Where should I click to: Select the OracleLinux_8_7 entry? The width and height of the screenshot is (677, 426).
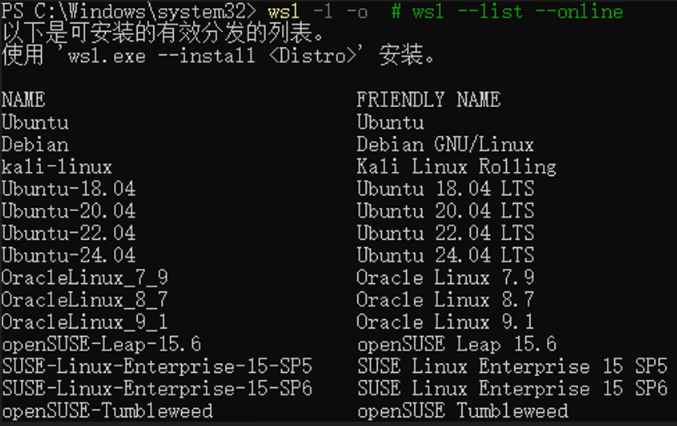point(85,299)
